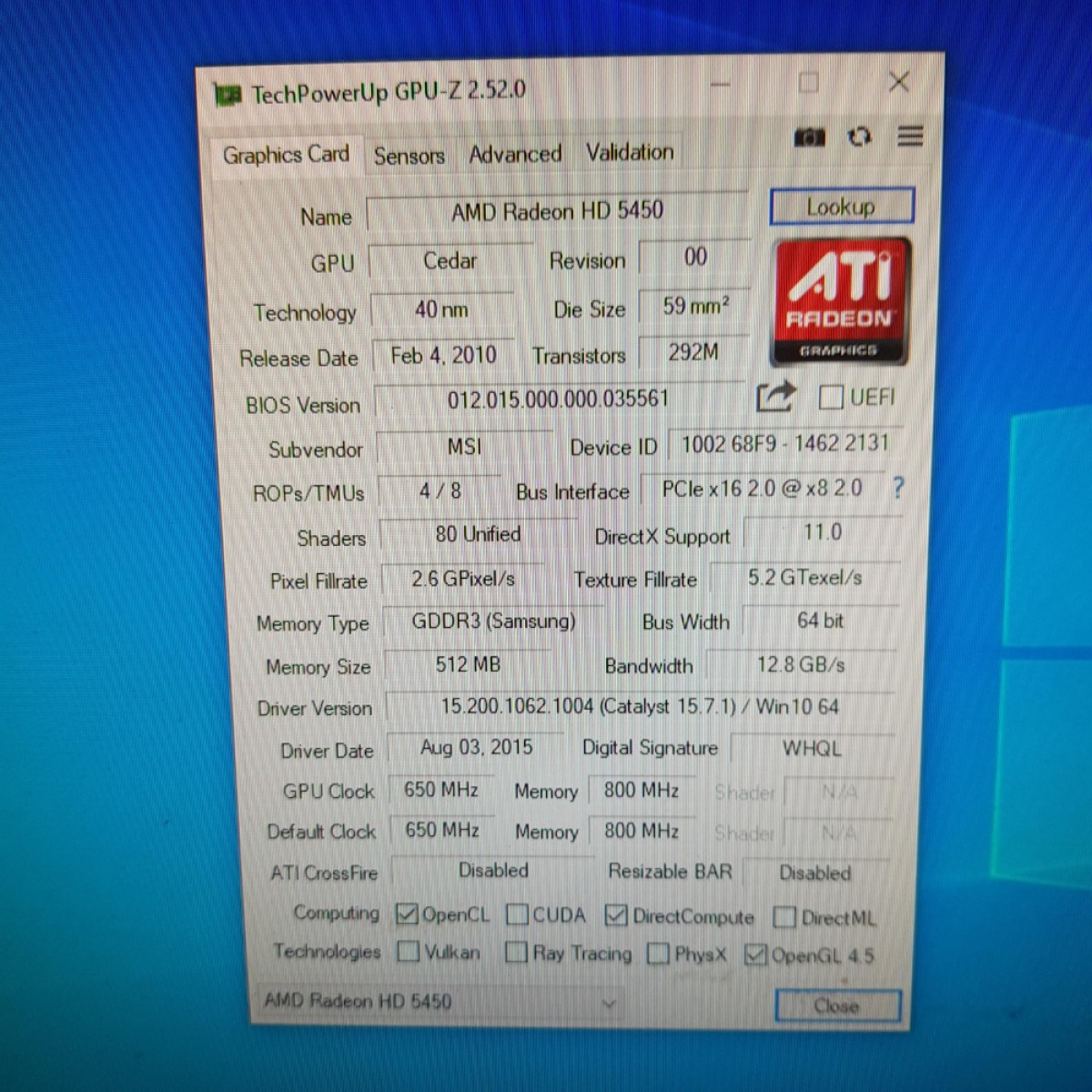Click the ATI CrossFire Disabled value

click(x=493, y=871)
